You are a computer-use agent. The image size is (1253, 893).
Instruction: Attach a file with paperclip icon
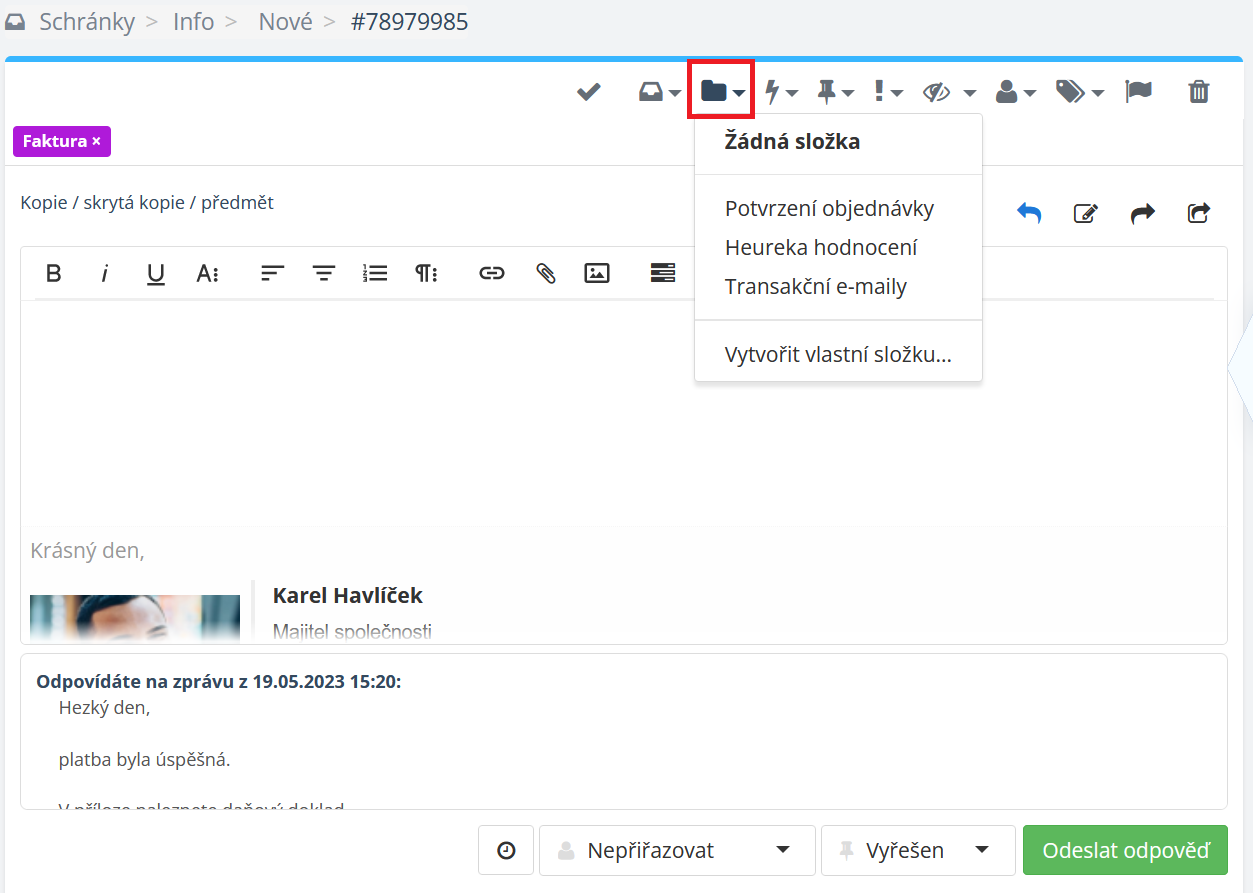[x=545, y=273]
